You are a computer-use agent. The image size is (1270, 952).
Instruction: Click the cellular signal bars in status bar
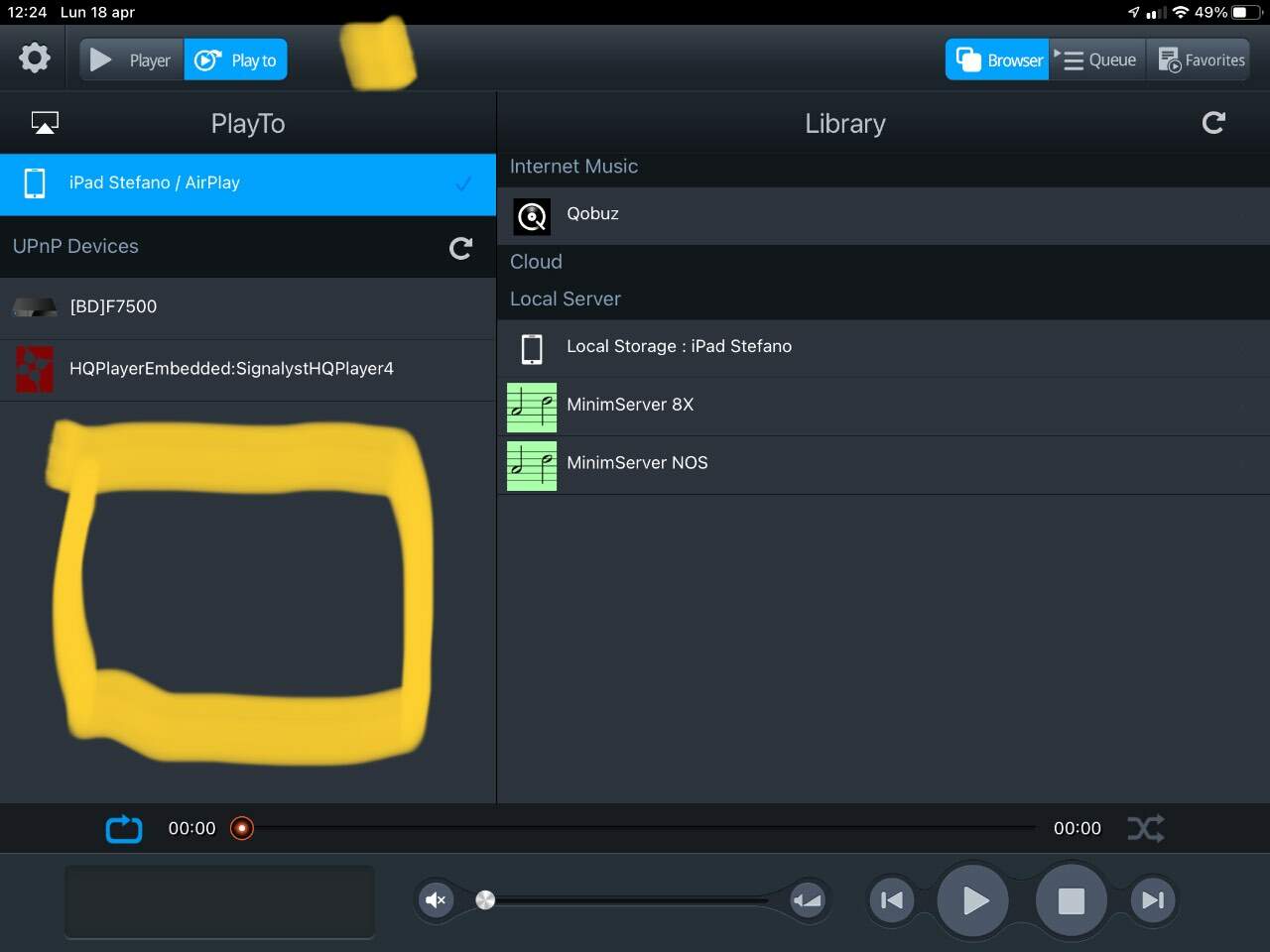(1155, 13)
